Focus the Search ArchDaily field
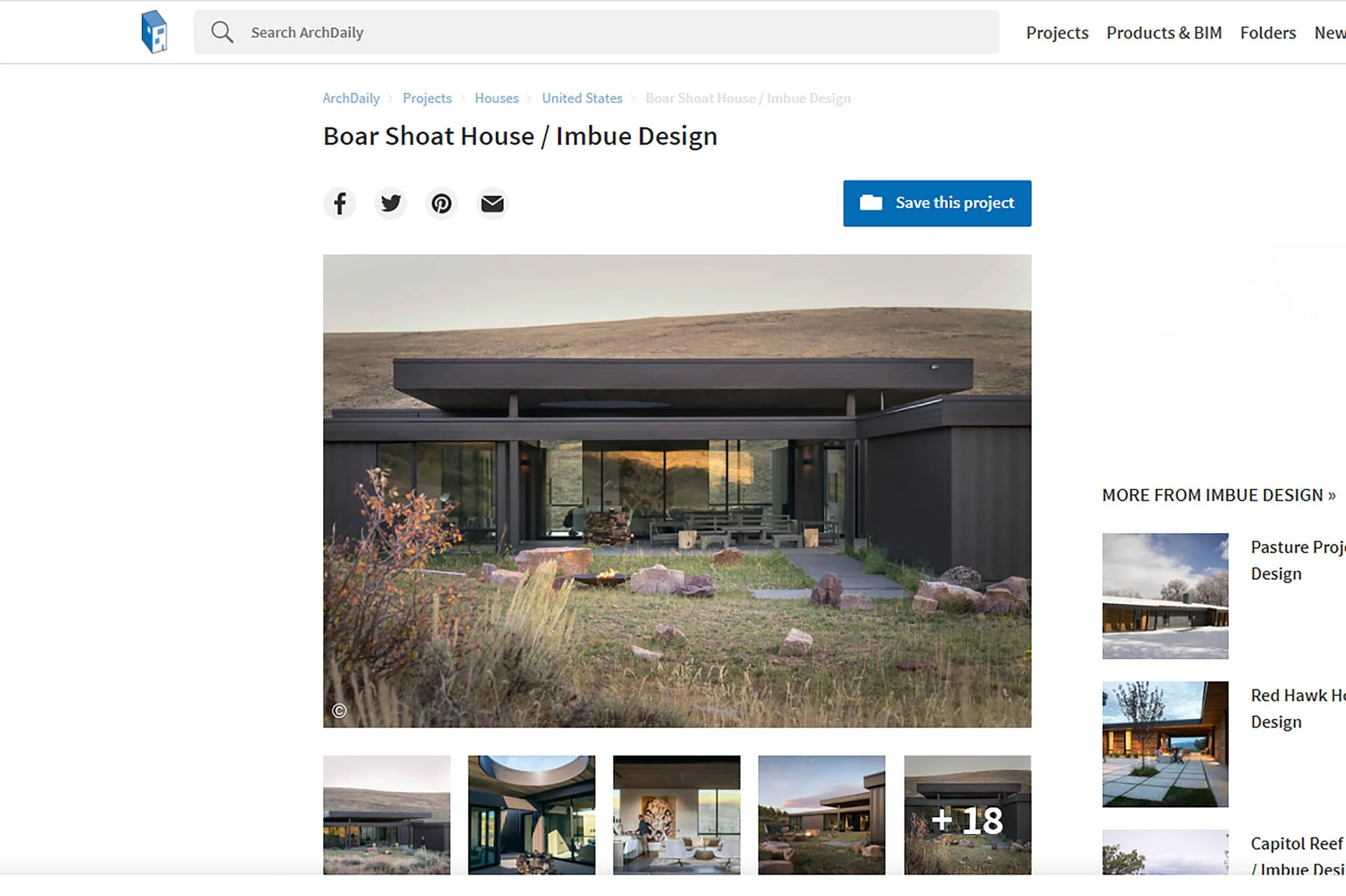 596,32
